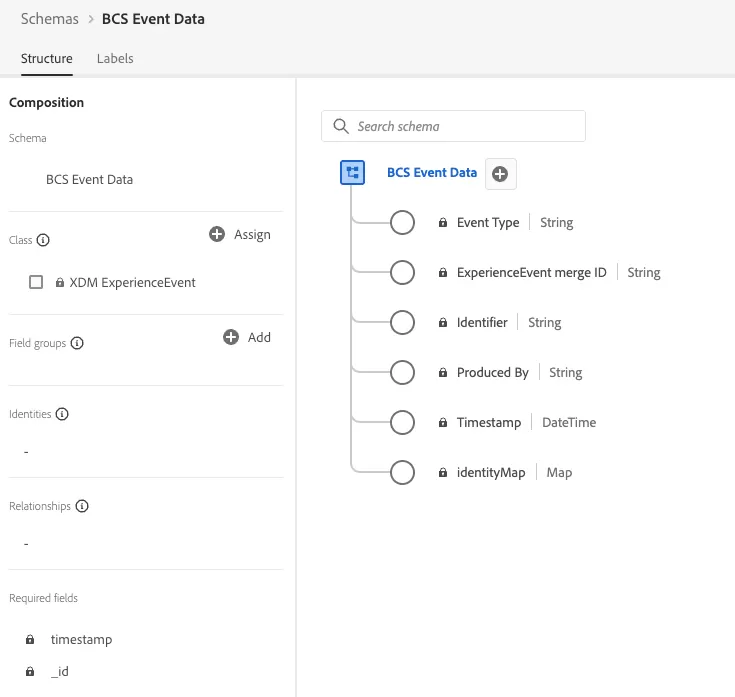Click the timestamp required field
The width and height of the screenshot is (735, 697).
coord(82,640)
